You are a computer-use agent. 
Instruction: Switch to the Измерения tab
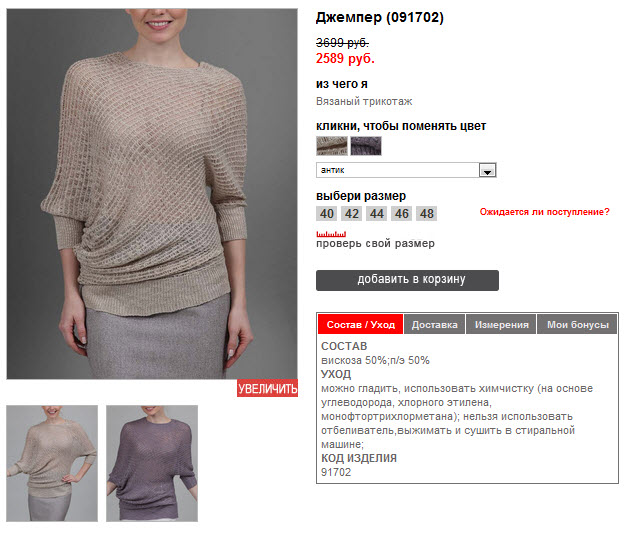pos(501,324)
